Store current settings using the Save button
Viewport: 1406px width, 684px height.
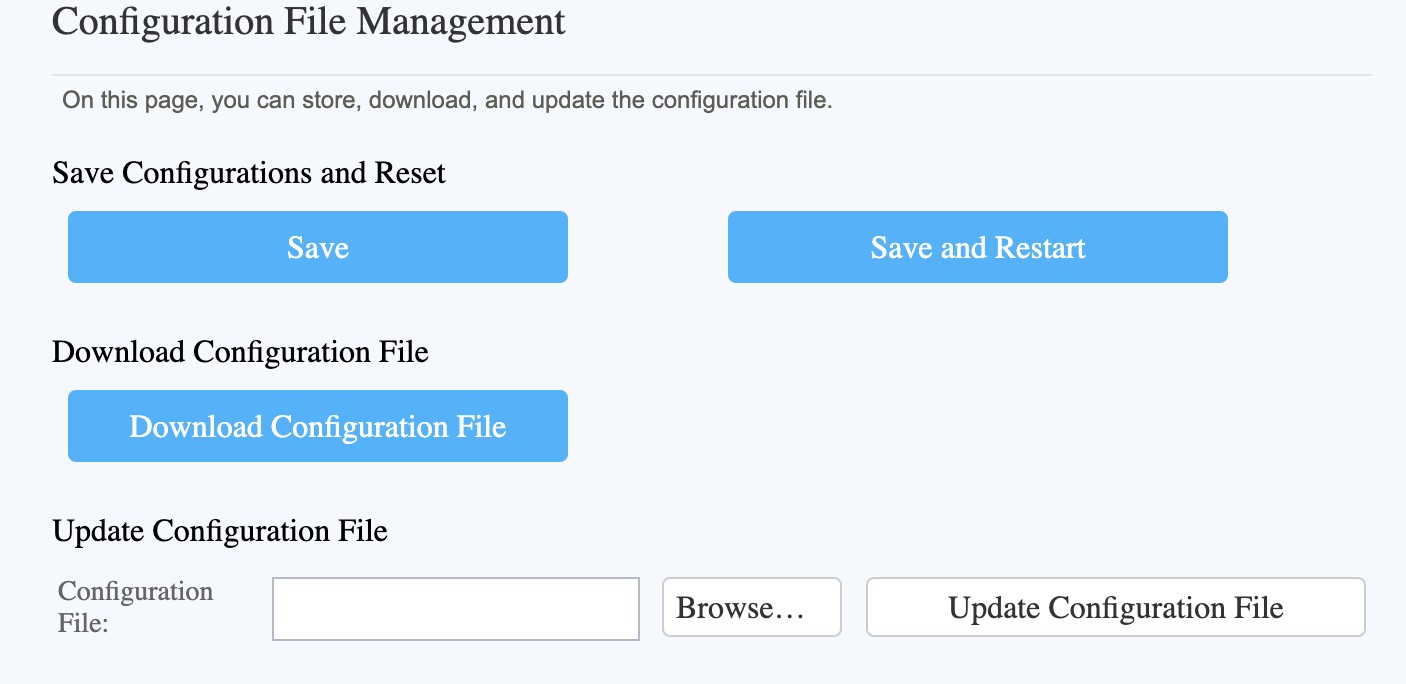pos(318,247)
